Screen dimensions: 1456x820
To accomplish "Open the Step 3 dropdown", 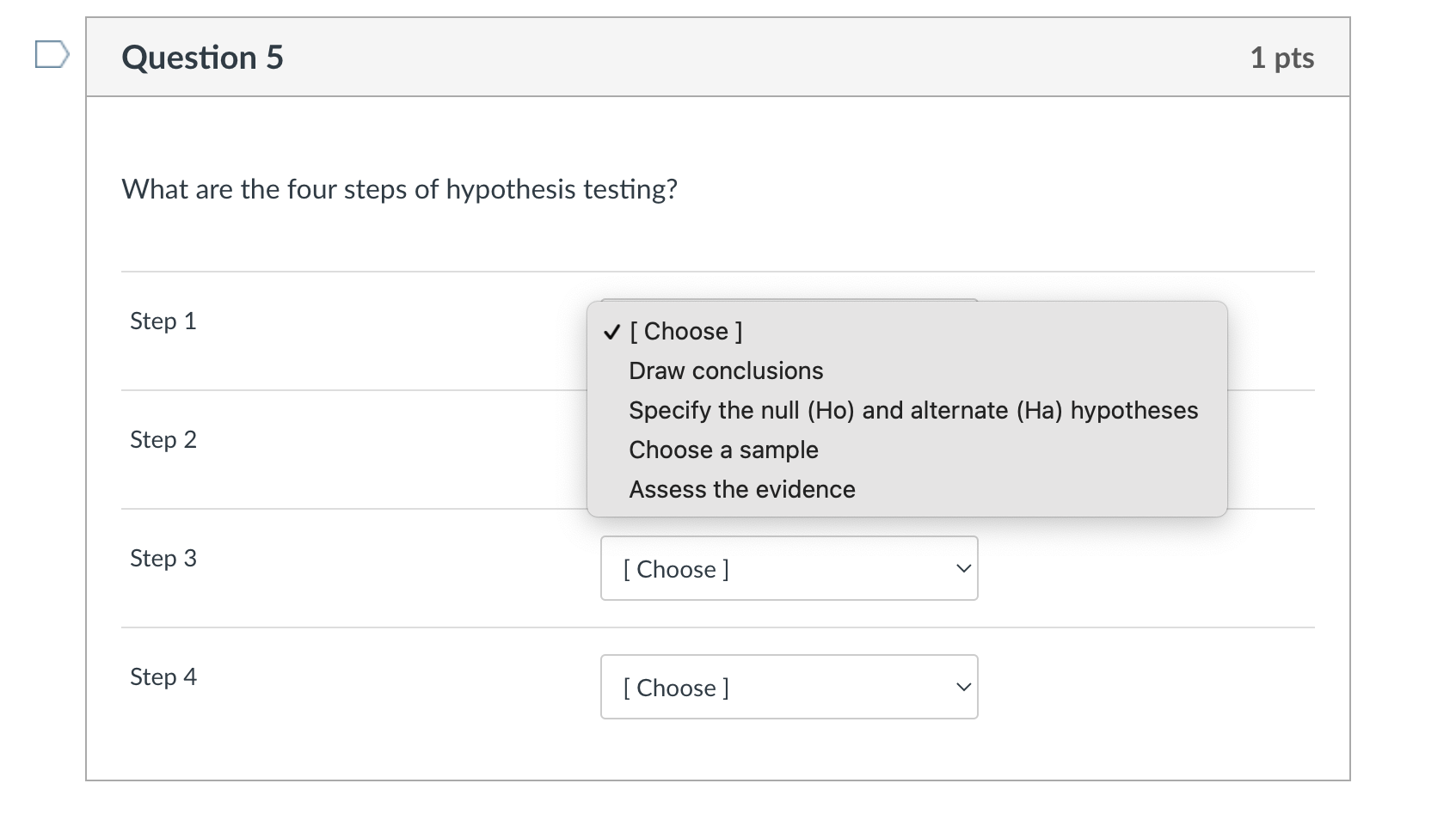I will point(788,568).
